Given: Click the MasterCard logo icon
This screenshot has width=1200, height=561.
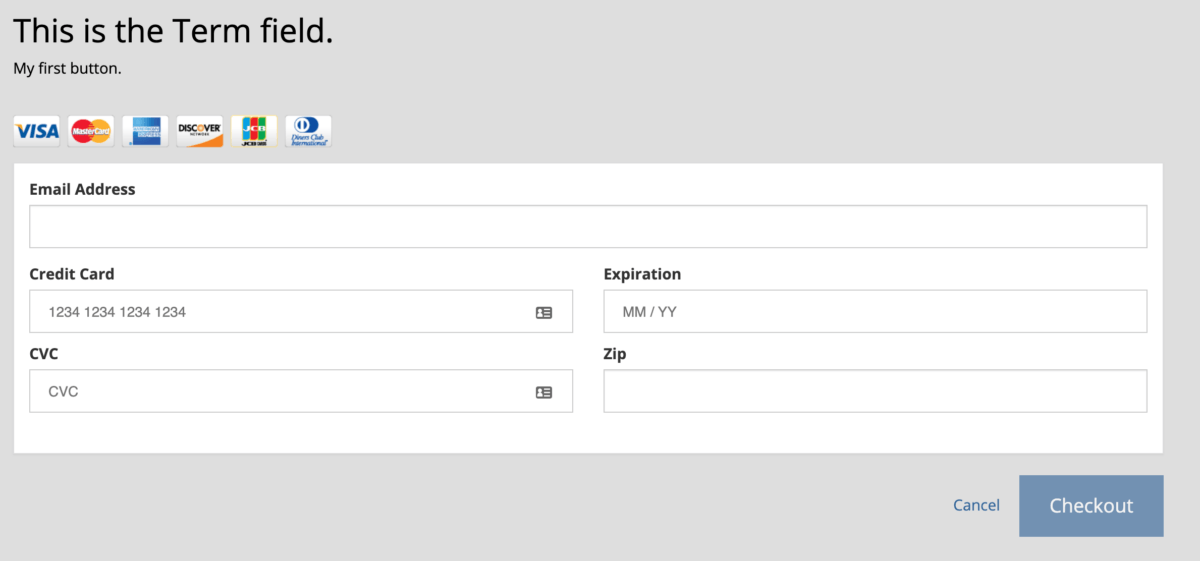Looking at the screenshot, I should tap(91, 131).
